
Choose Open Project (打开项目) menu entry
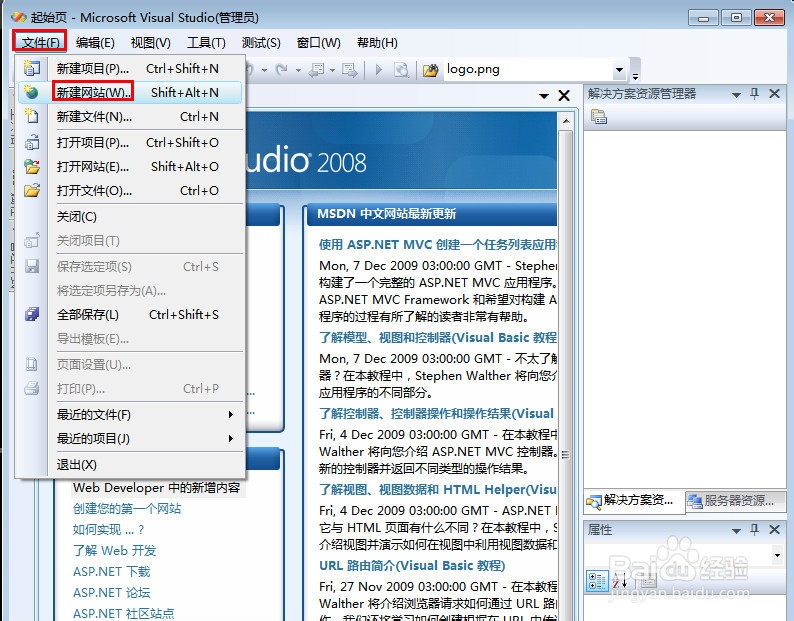pos(131,142)
